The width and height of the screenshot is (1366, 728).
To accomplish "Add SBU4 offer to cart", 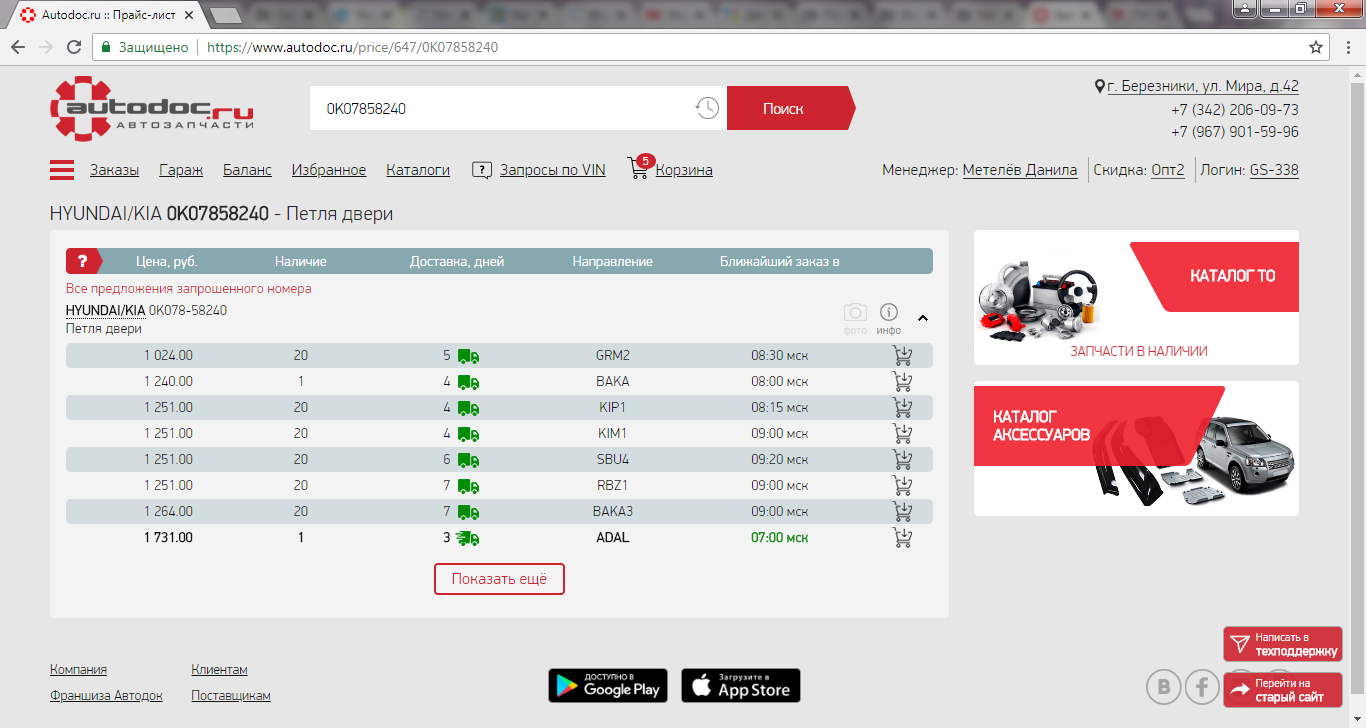I will [902, 459].
